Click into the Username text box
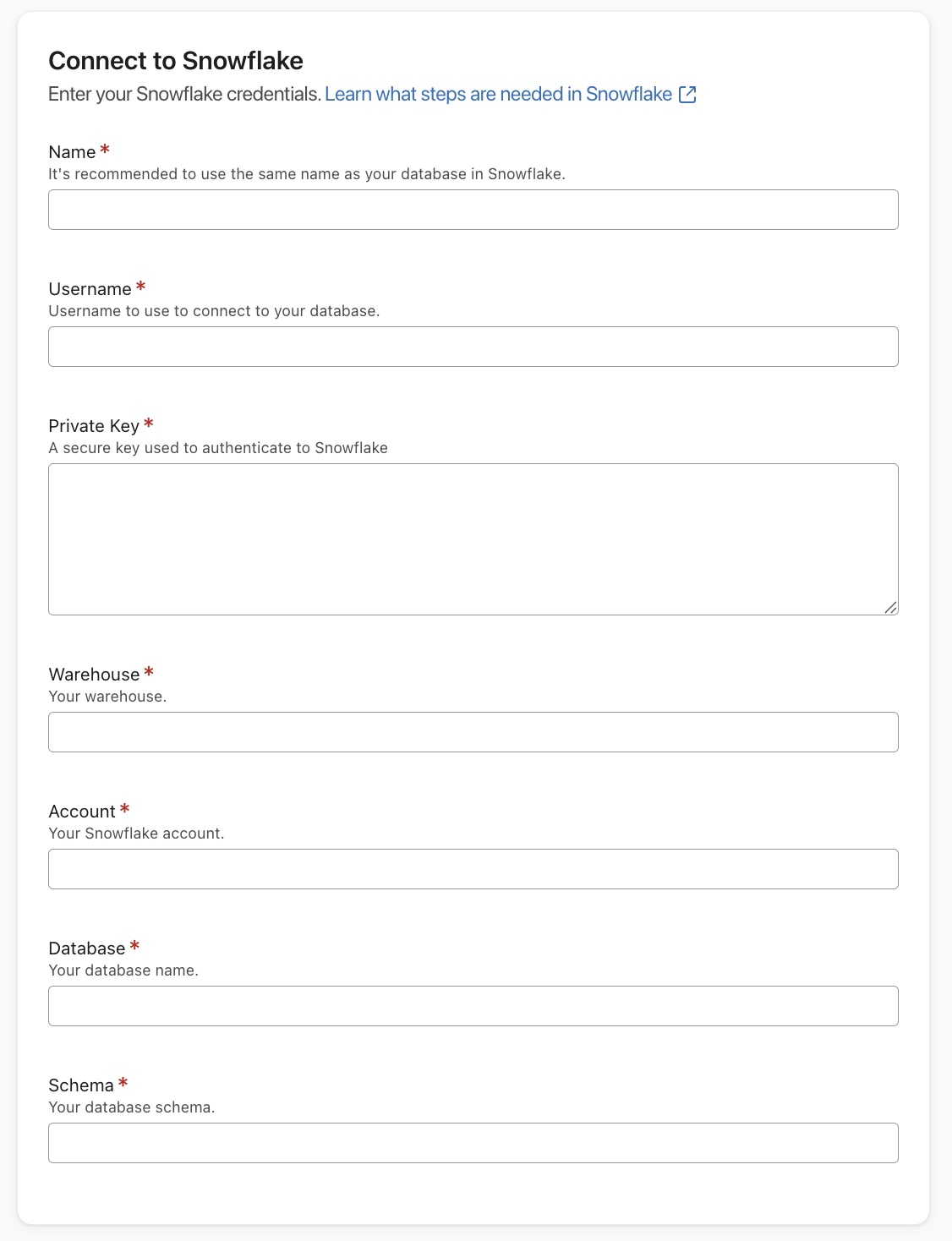Screen dimensions: 952x1241 pos(473,347)
